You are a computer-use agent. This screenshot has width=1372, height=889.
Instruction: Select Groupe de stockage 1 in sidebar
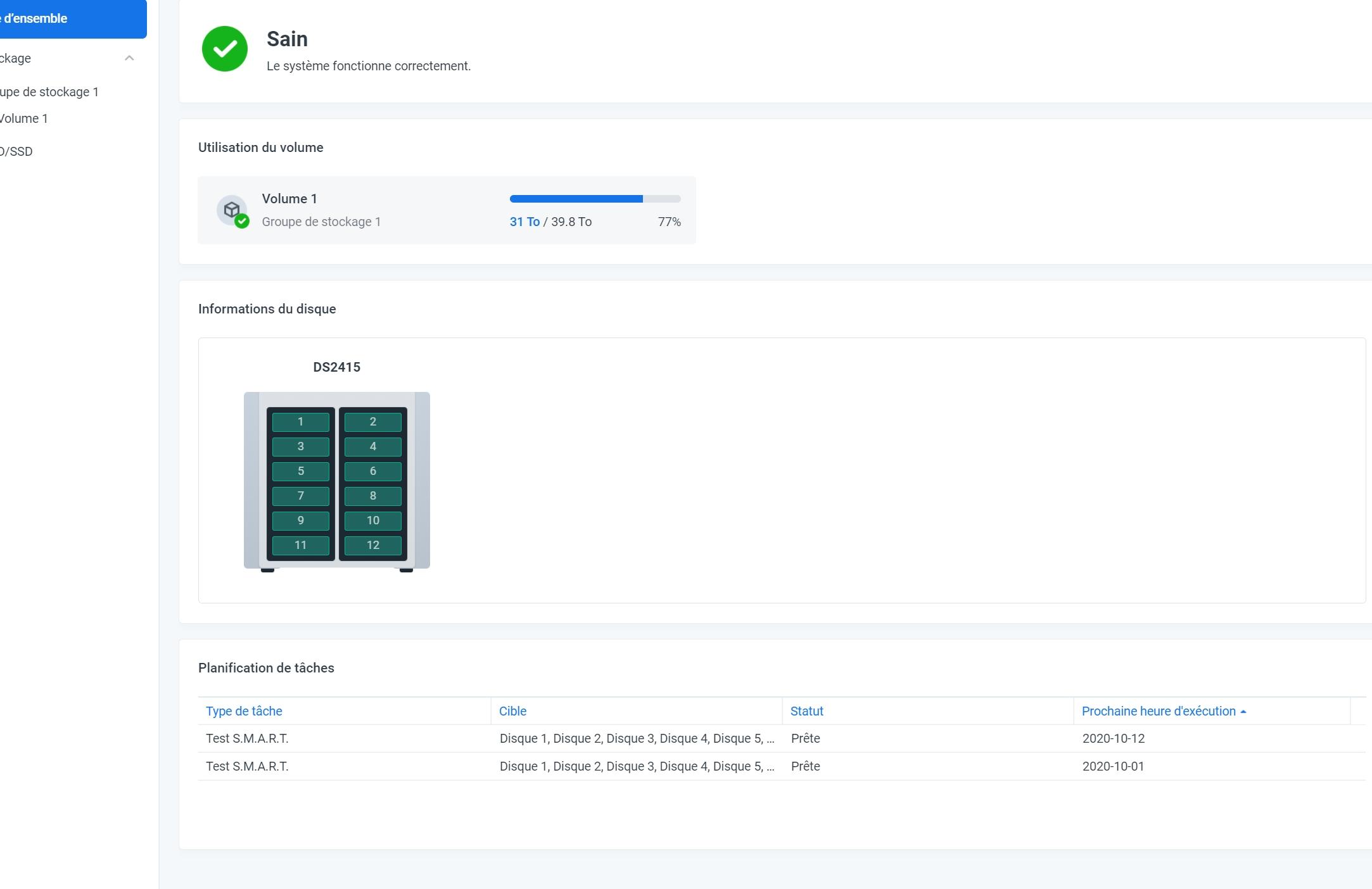[49, 92]
